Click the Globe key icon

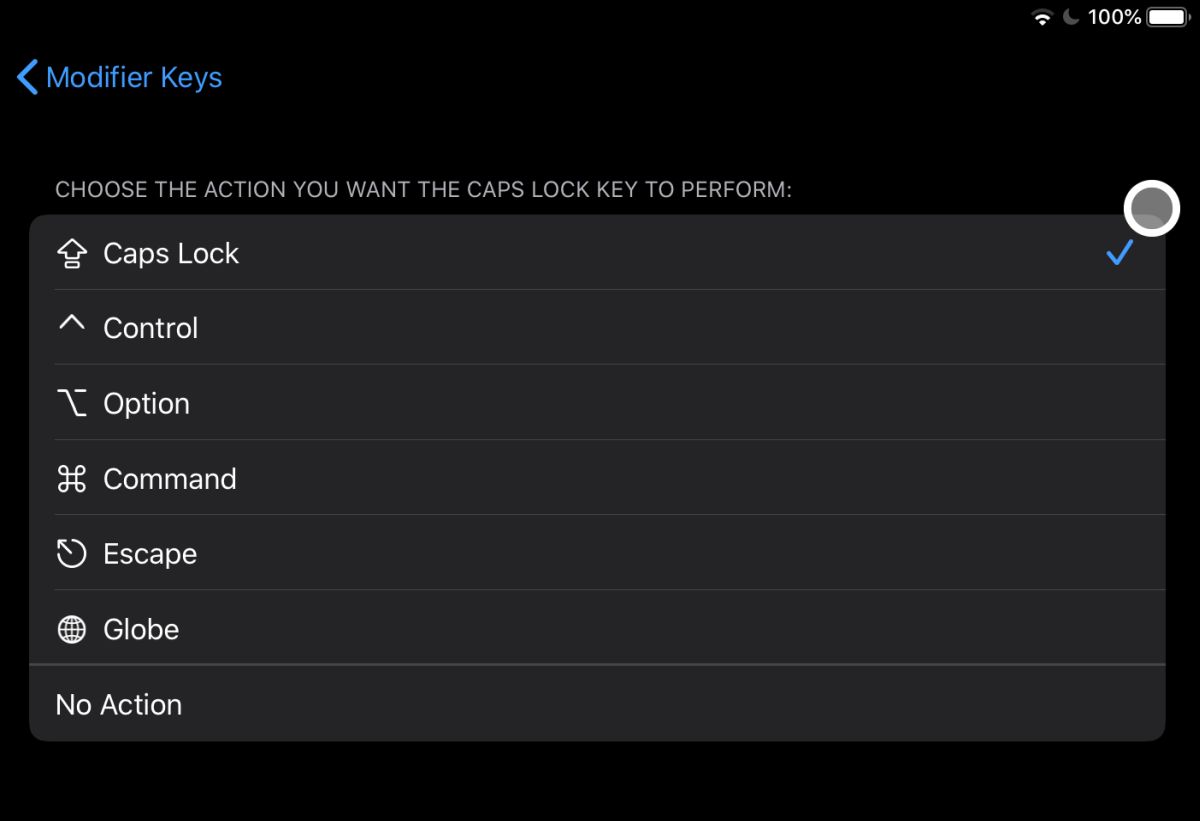71,629
